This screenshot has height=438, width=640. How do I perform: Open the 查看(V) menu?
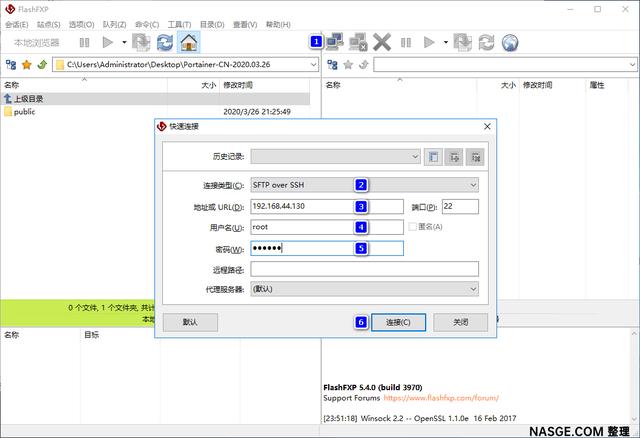(x=245, y=24)
